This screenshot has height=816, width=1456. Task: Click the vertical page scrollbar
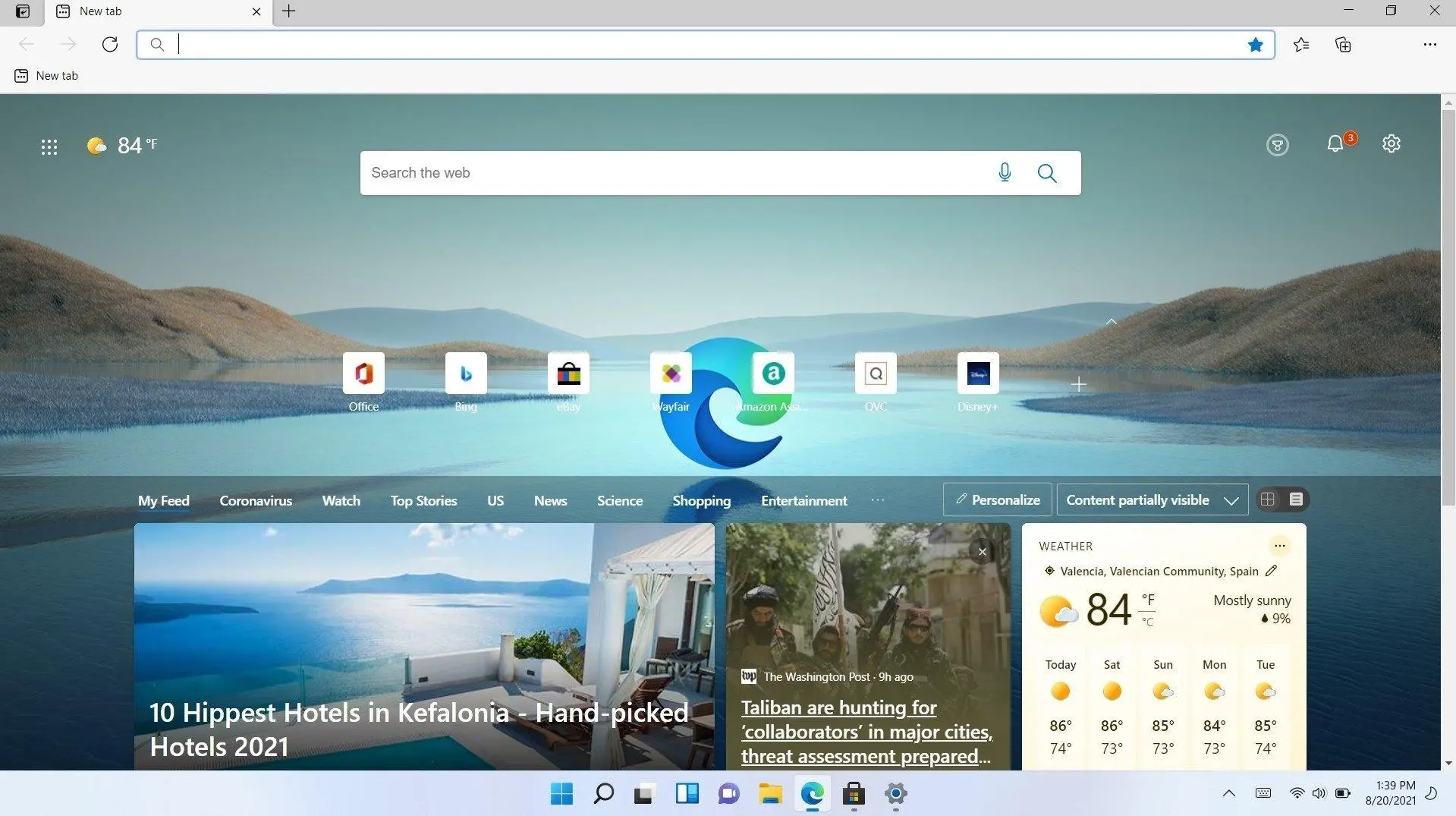click(1448, 307)
